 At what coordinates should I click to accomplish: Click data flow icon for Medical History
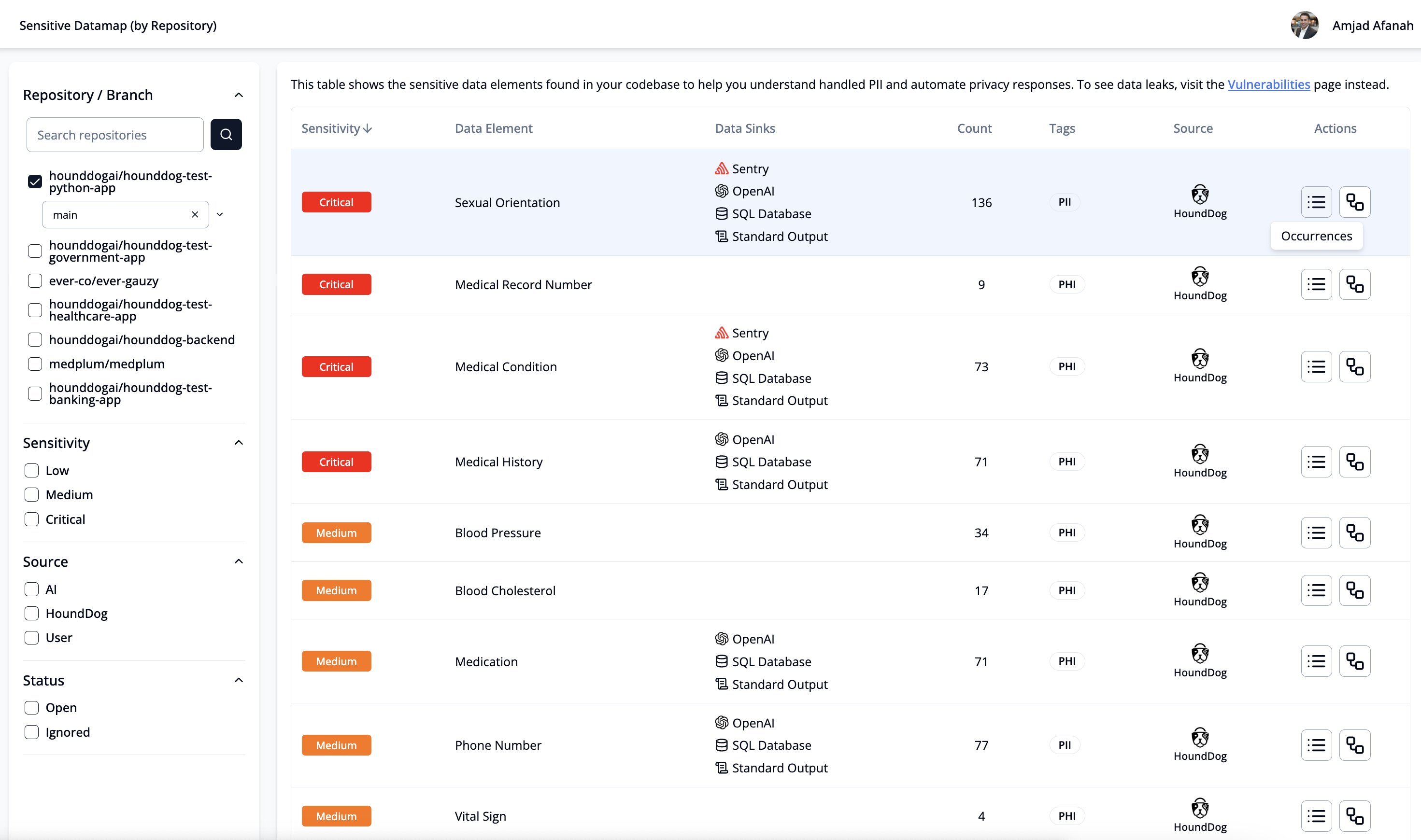[1354, 462]
